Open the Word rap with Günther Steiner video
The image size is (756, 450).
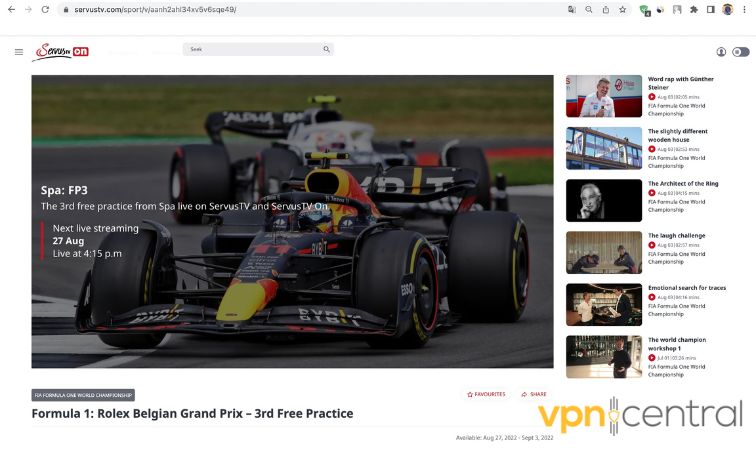(604, 96)
